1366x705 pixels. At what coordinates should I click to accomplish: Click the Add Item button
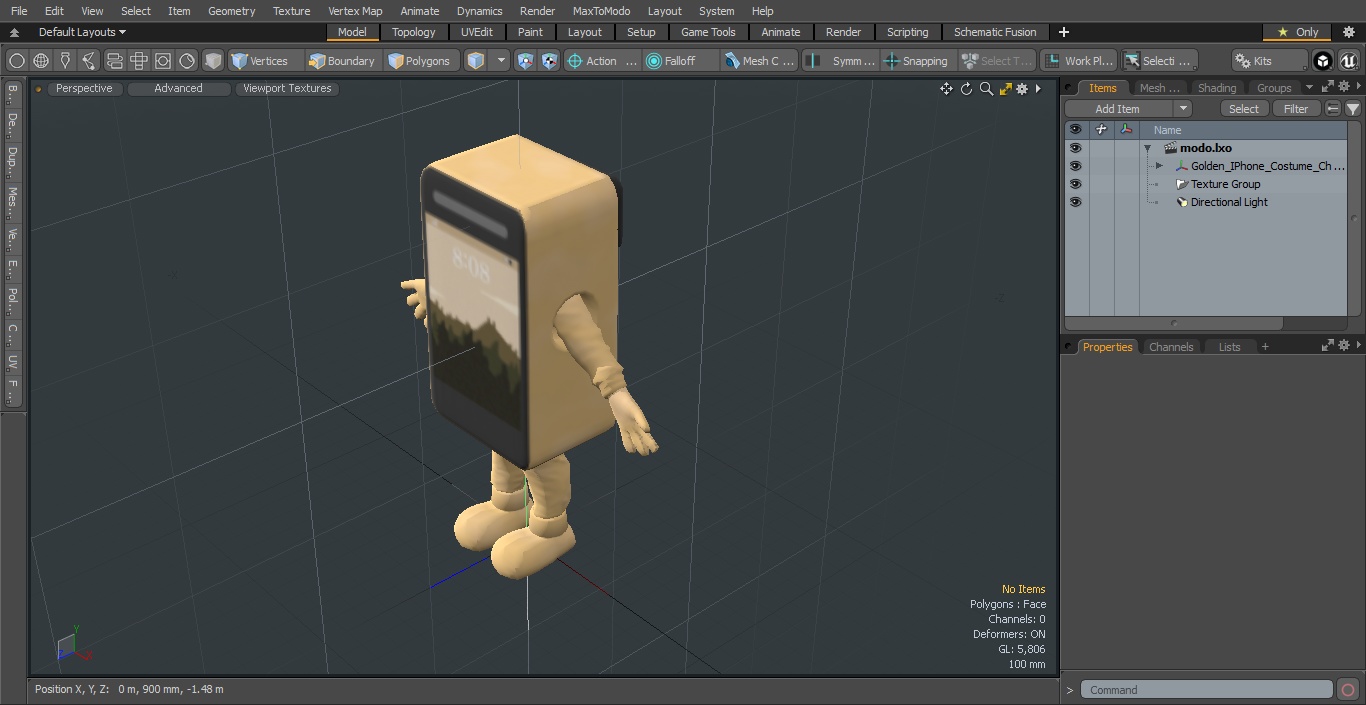tap(1117, 108)
